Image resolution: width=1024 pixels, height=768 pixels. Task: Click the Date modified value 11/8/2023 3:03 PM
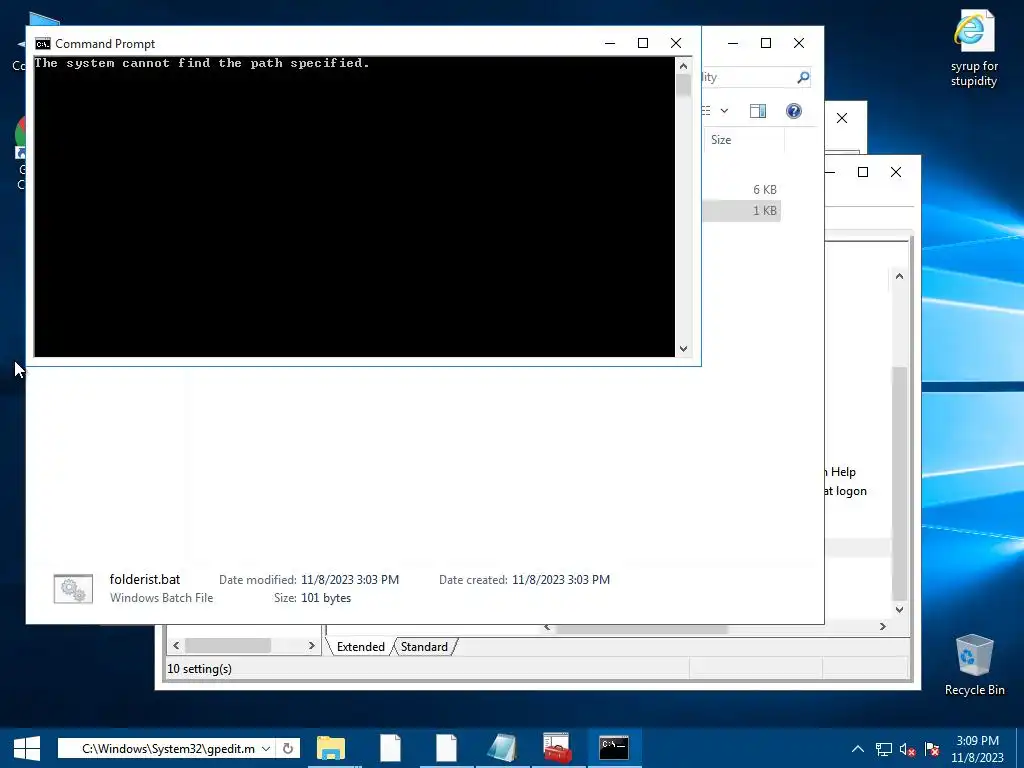[349, 579]
